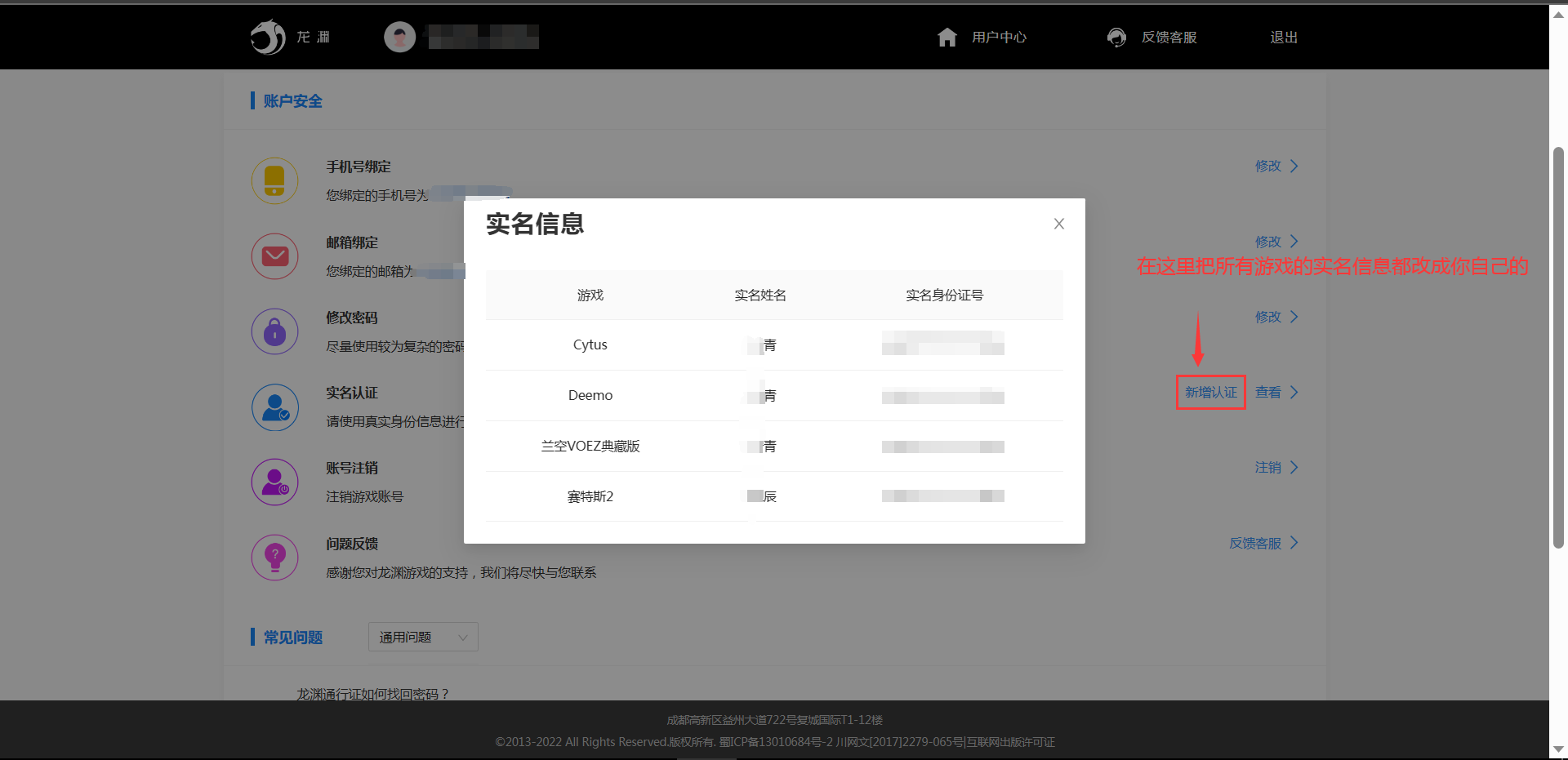Select the 兰空VOEZ典藏版 game name
The width and height of the screenshot is (1568, 760).
pyautogui.click(x=590, y=446)
